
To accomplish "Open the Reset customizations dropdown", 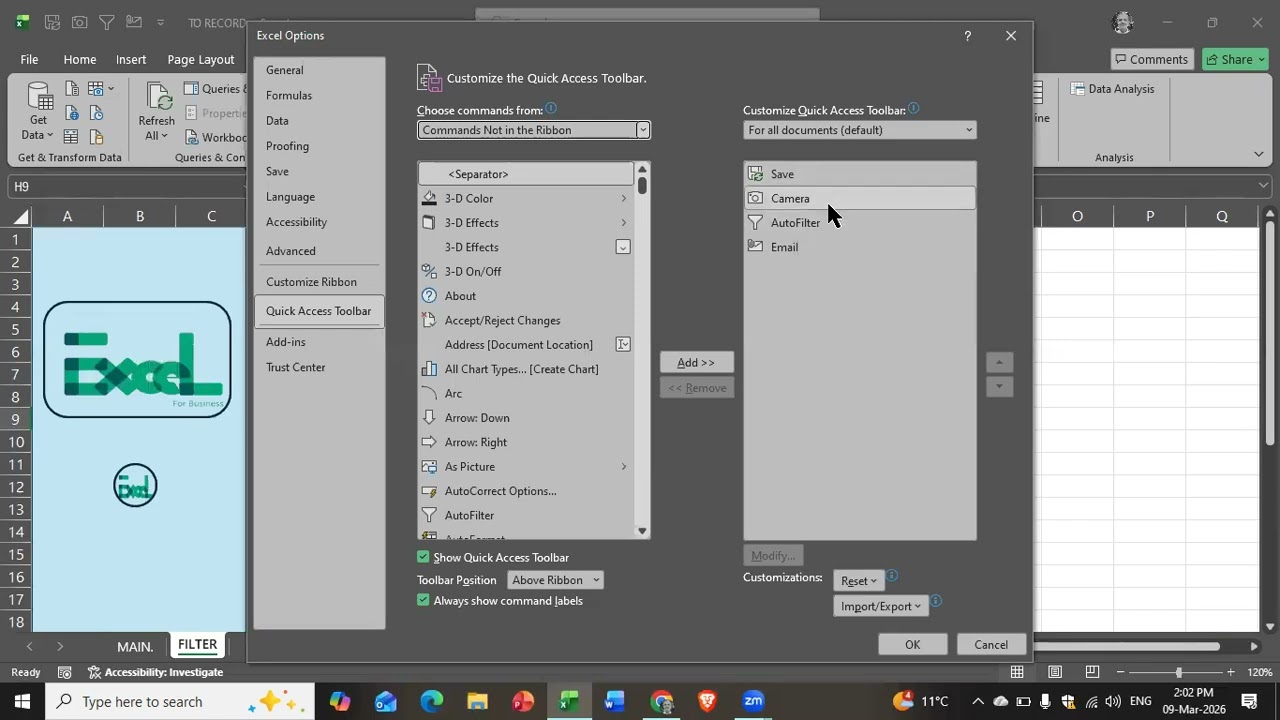I will 859,581.
